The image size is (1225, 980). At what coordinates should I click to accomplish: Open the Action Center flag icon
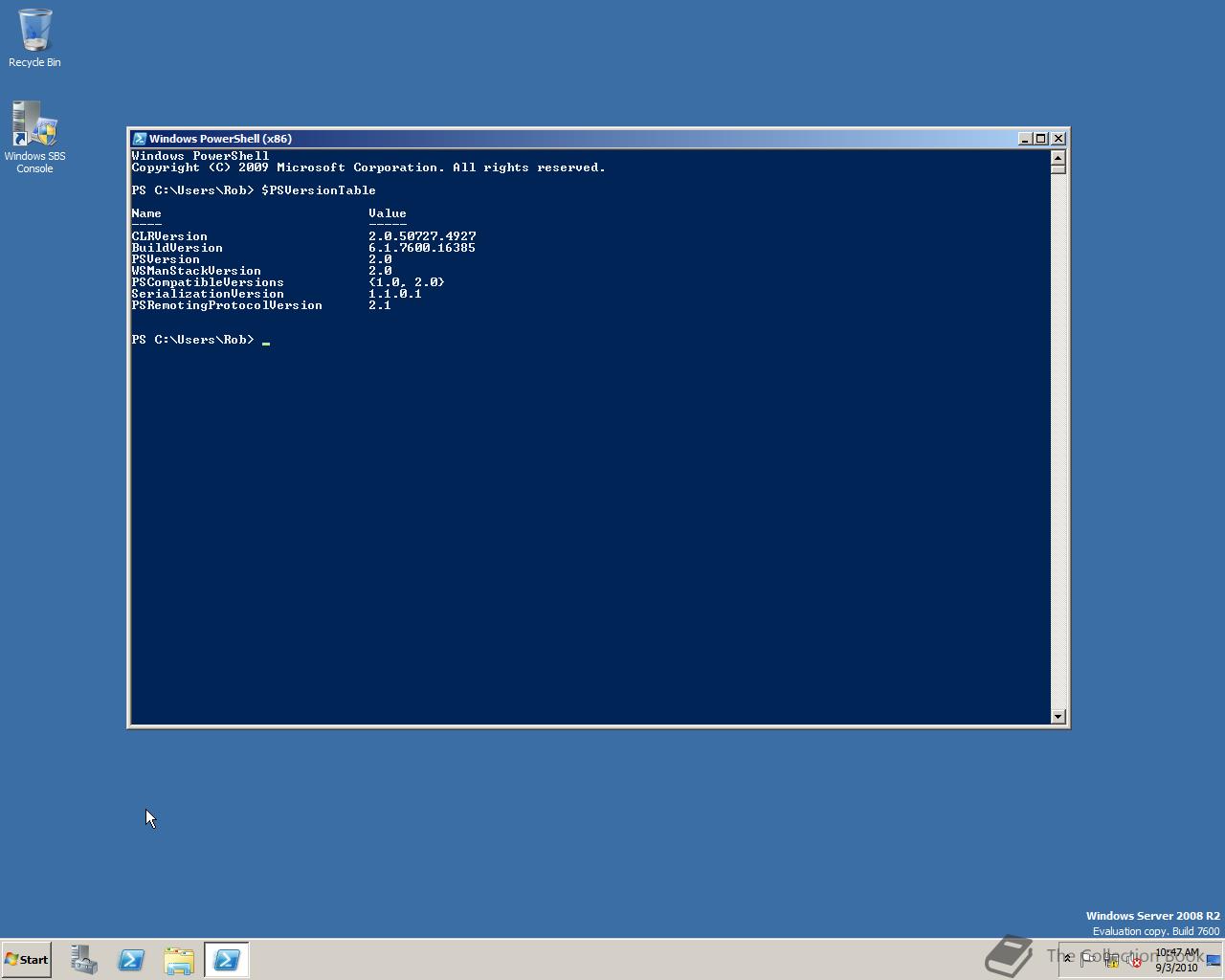[1088, 959]
